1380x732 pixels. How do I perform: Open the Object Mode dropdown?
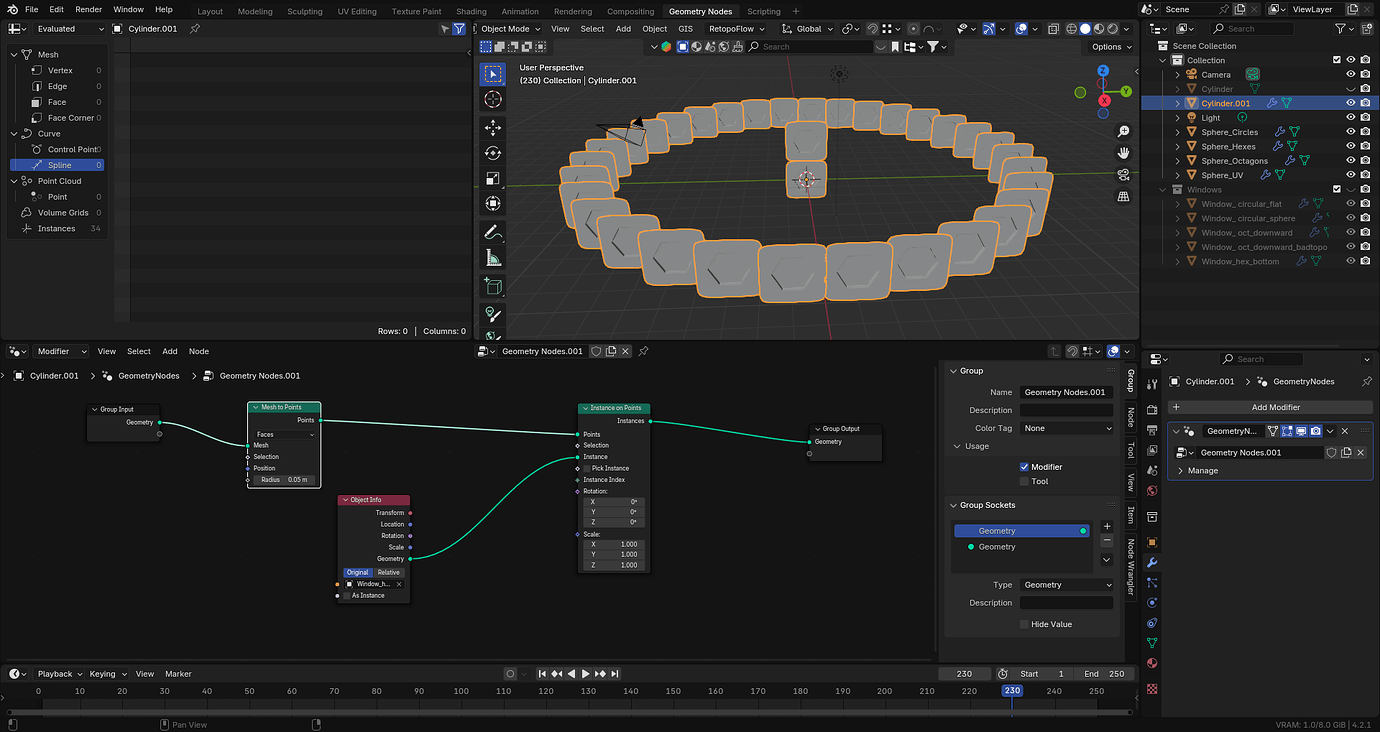tap(510, 29)
